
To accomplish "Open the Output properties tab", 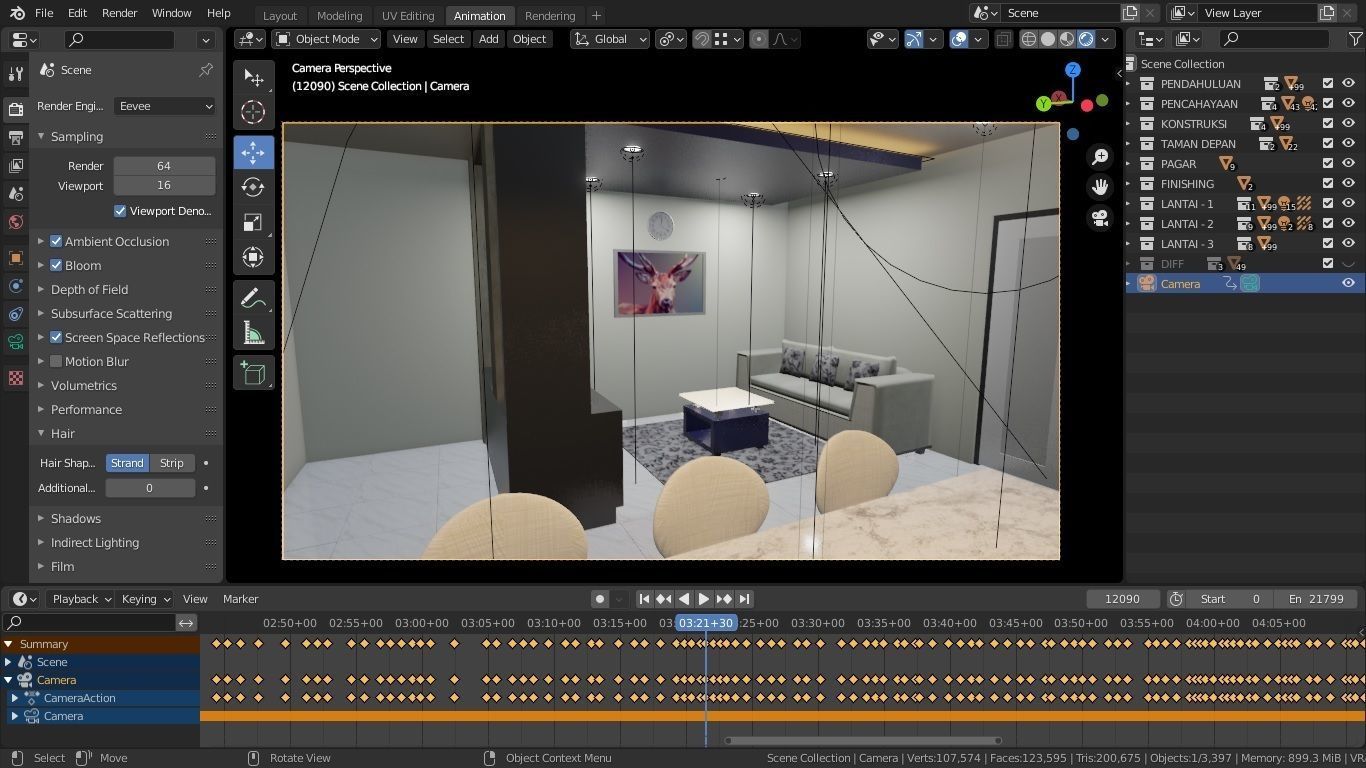I will (x=15, y=137).
